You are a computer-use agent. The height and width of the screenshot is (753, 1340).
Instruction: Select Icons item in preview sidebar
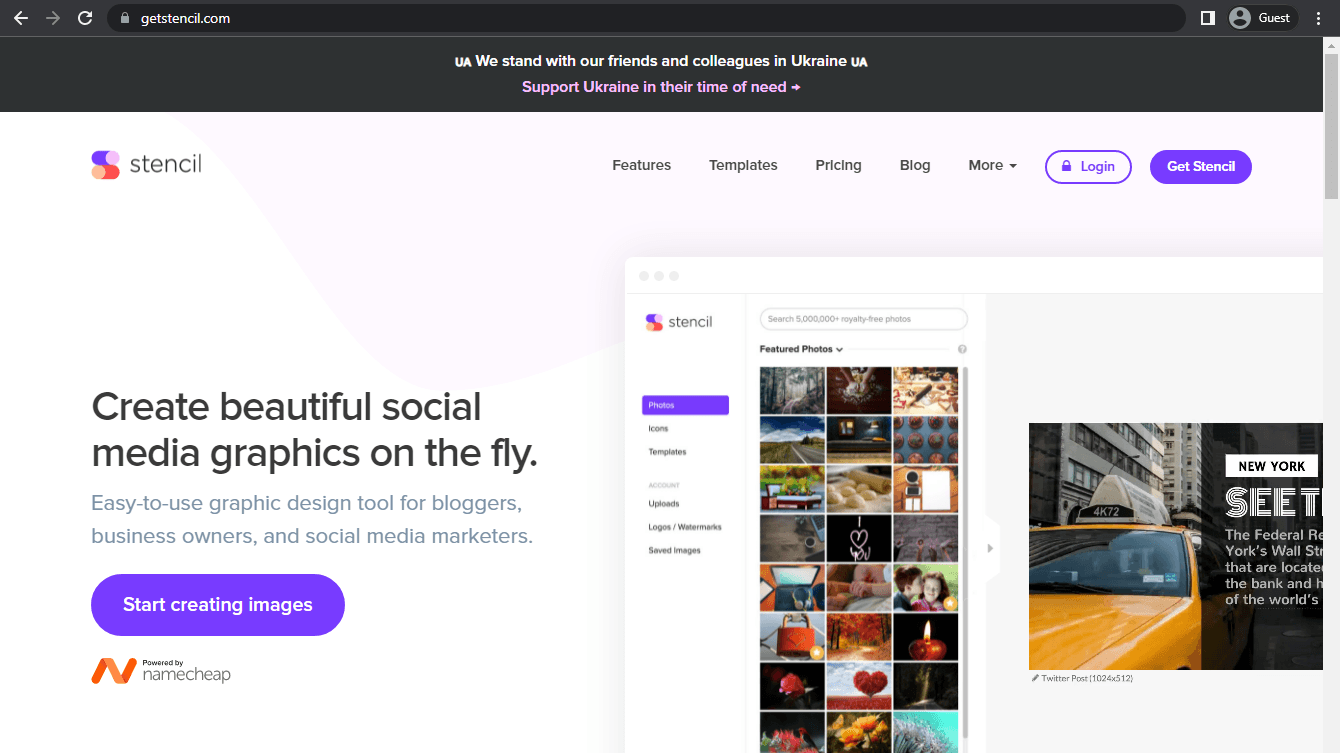coord(658,428)
